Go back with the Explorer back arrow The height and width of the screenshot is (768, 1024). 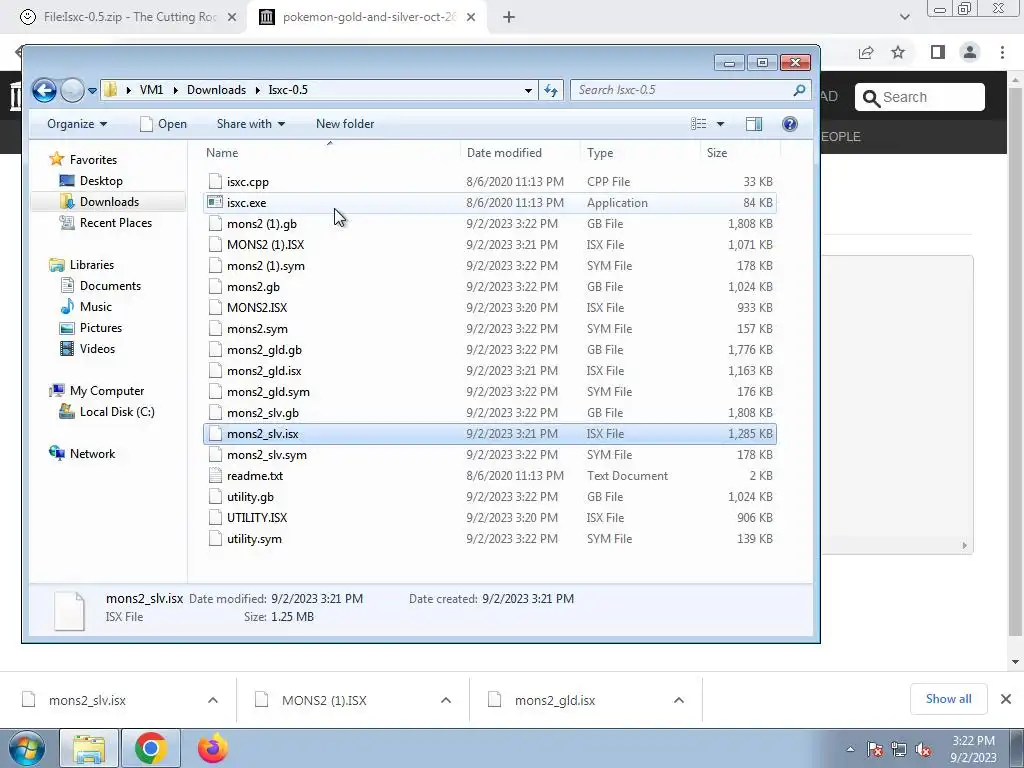pos(44,90)
